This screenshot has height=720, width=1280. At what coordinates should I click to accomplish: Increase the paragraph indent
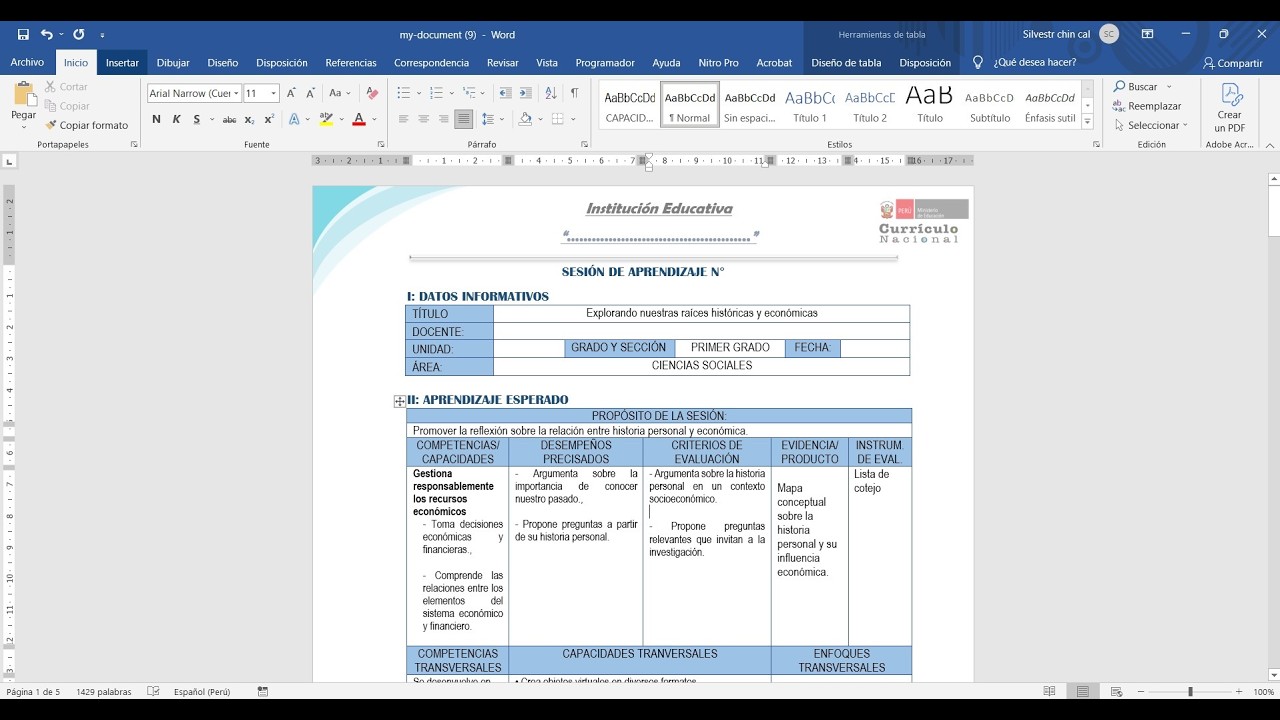[525, 93]
